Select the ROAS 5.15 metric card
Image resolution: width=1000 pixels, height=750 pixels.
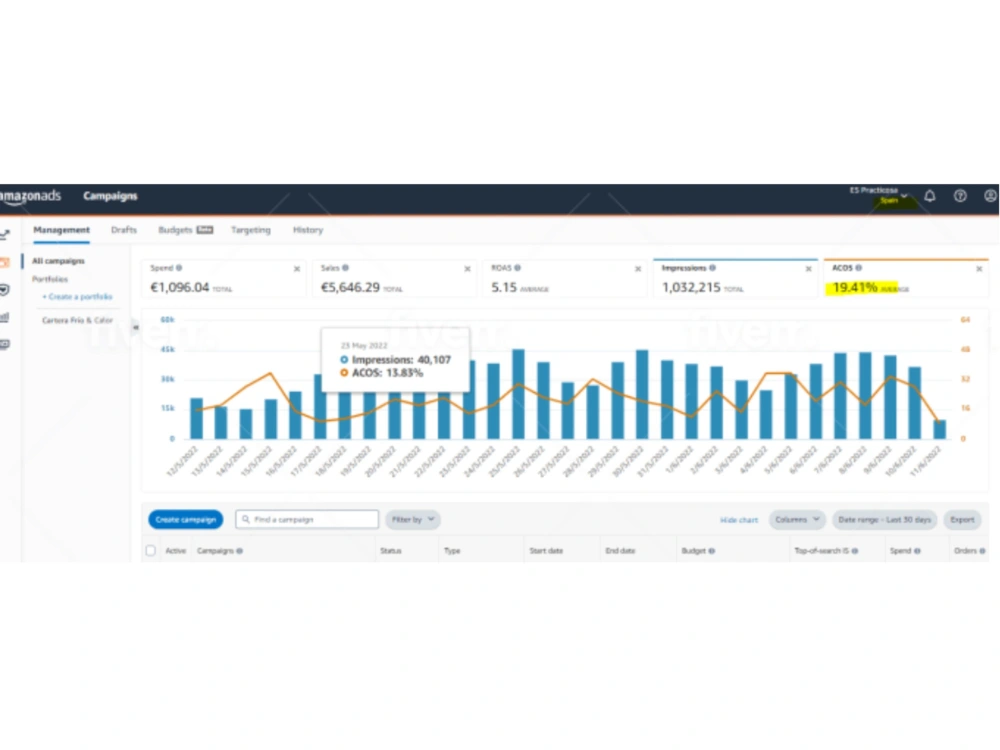pos(564,279)
